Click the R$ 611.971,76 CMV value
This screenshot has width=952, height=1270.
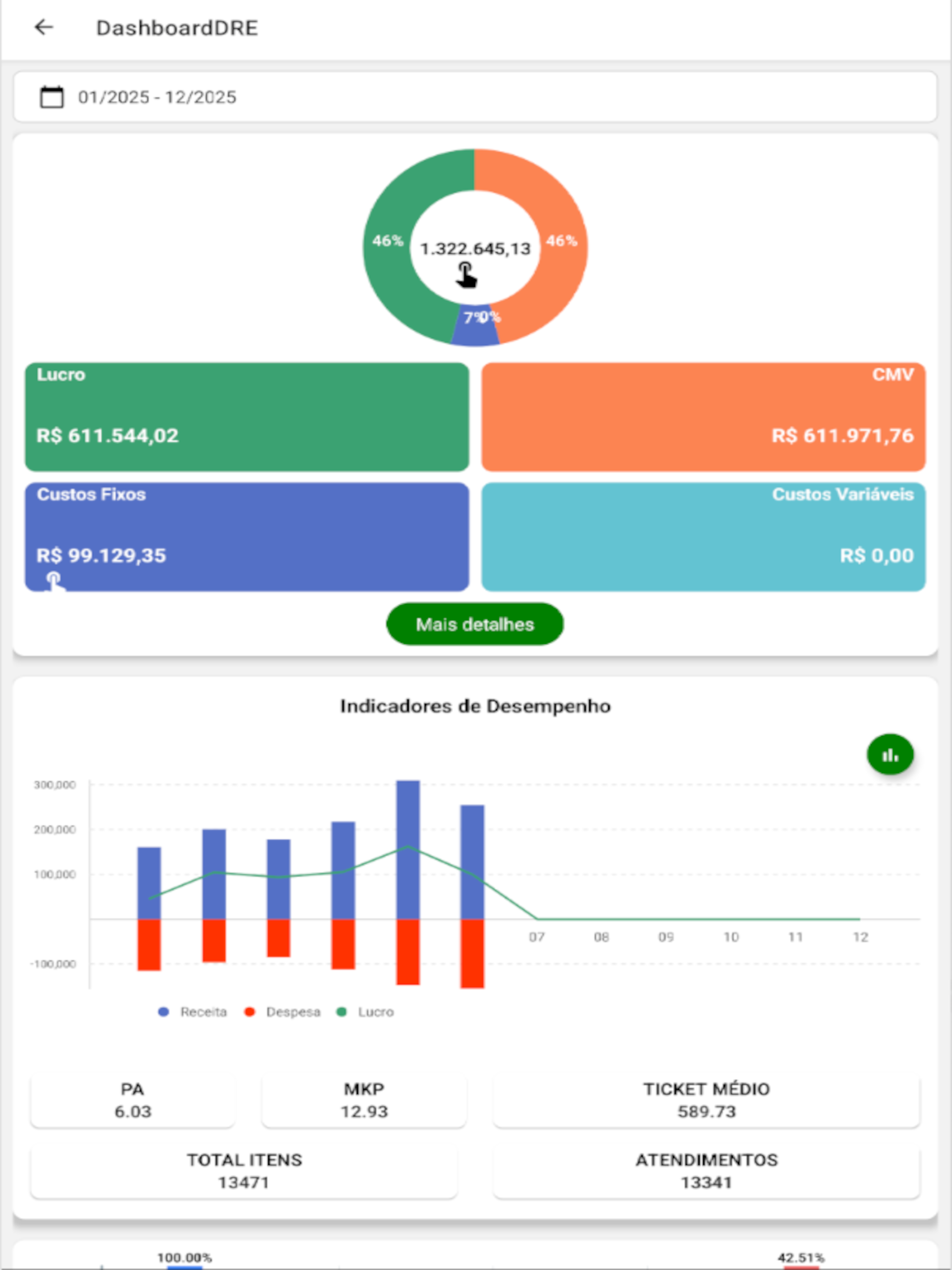pos(842,436)
